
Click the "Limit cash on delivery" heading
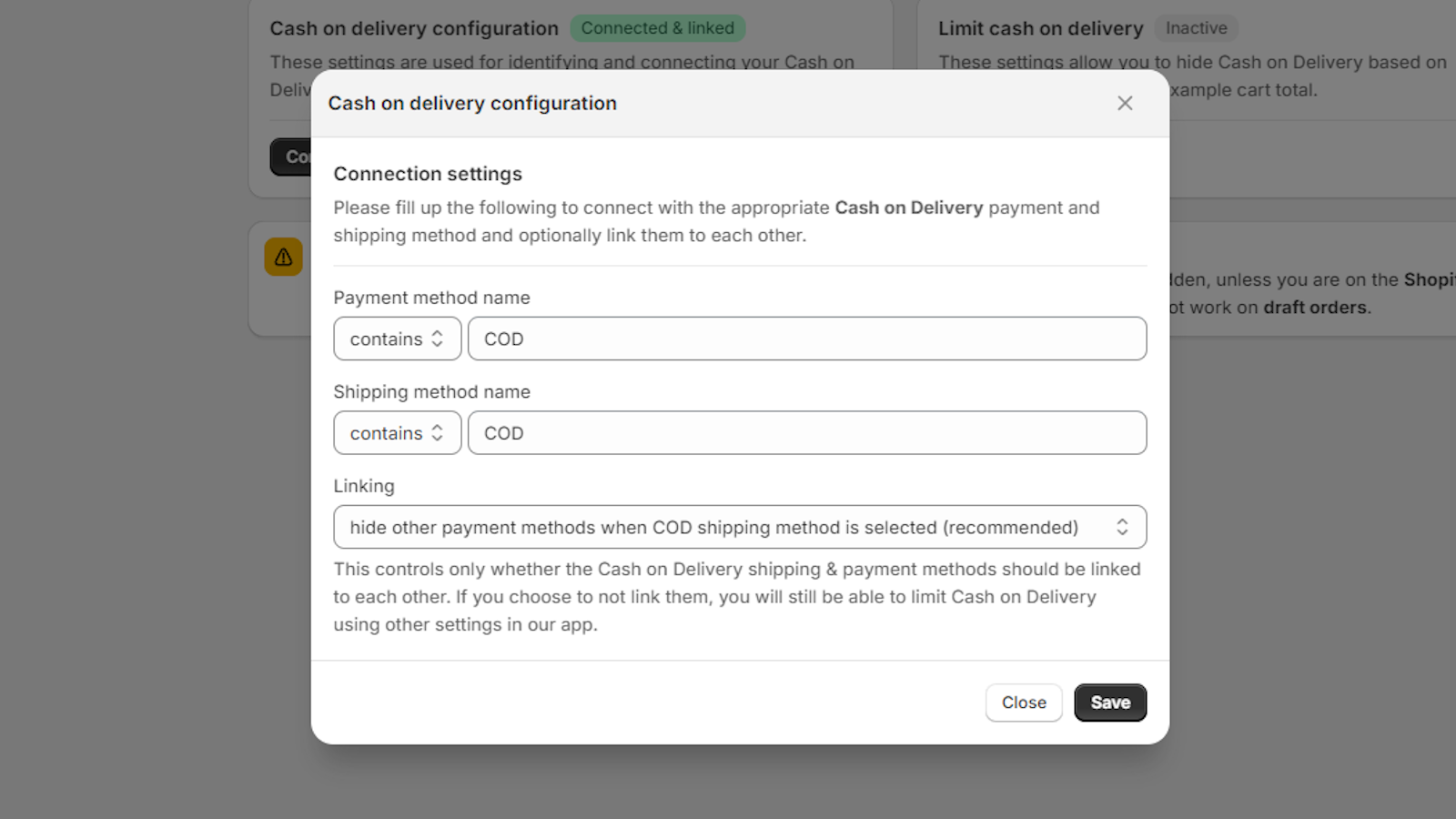[x=1041, y=28]
